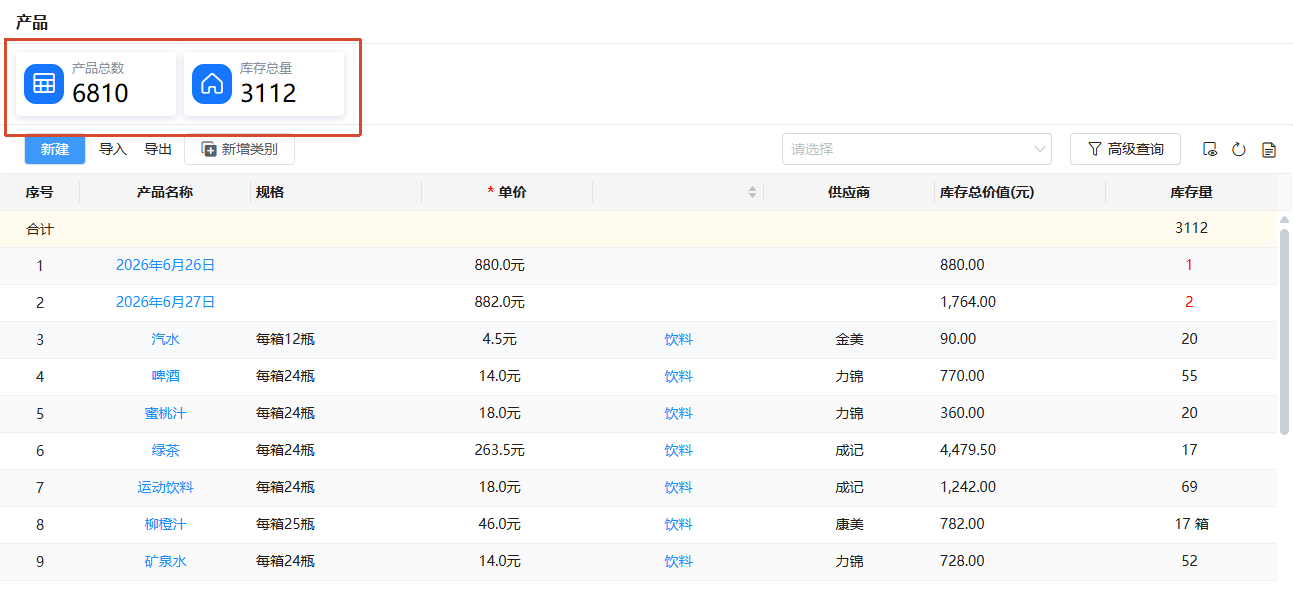Select 导出 export option
Image resolution: width=1293 pixels, height=590 pixels.
point(158,149)
